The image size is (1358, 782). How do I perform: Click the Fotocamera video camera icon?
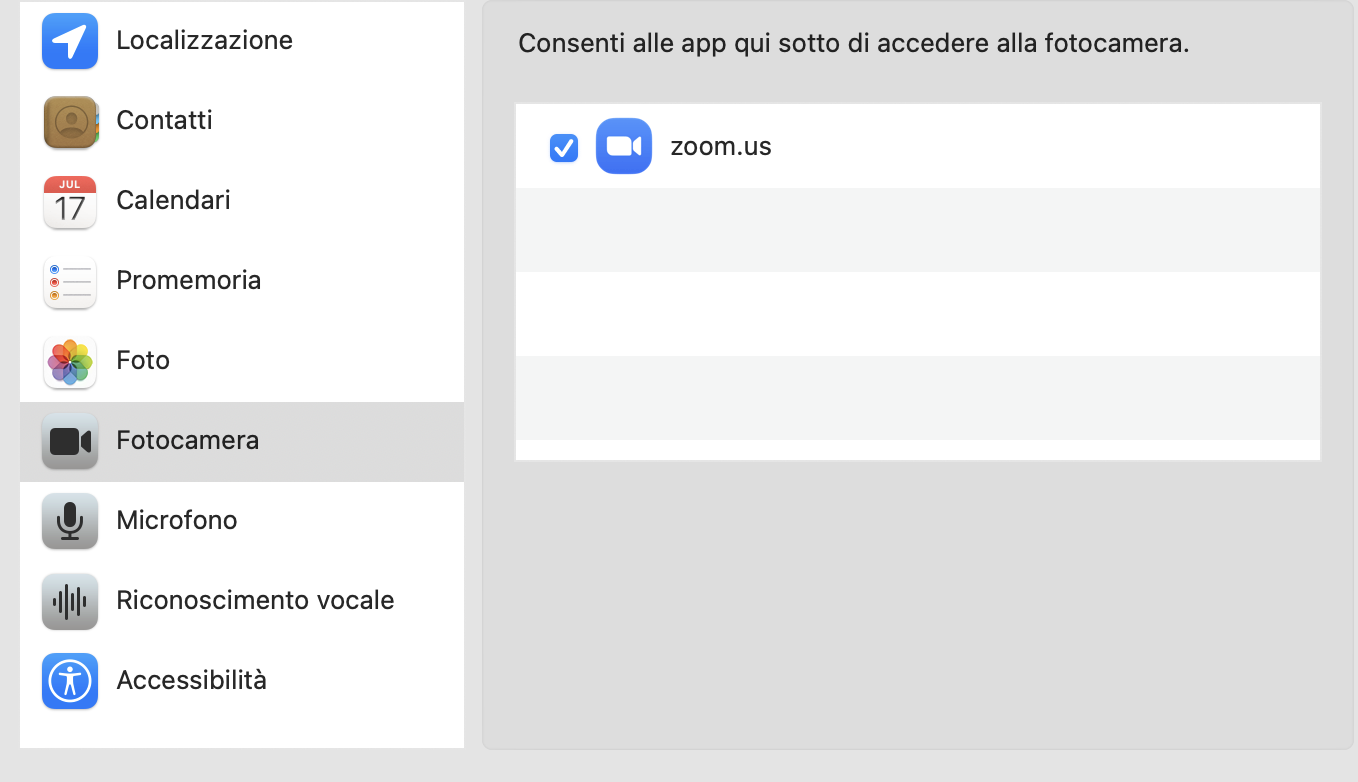(x=70, y=441)
